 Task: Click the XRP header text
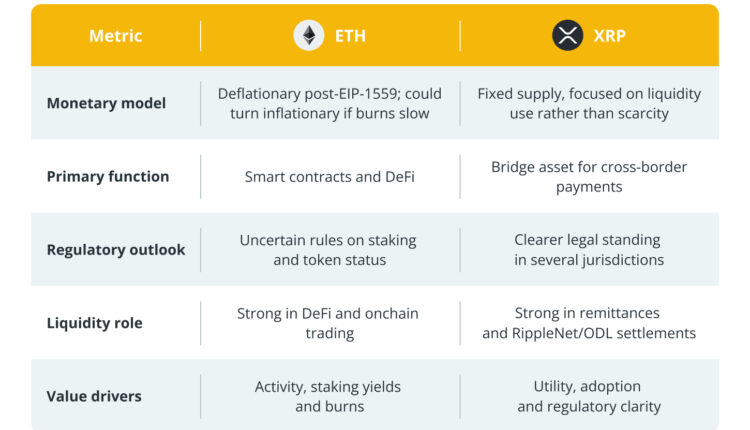click(609, 36)
